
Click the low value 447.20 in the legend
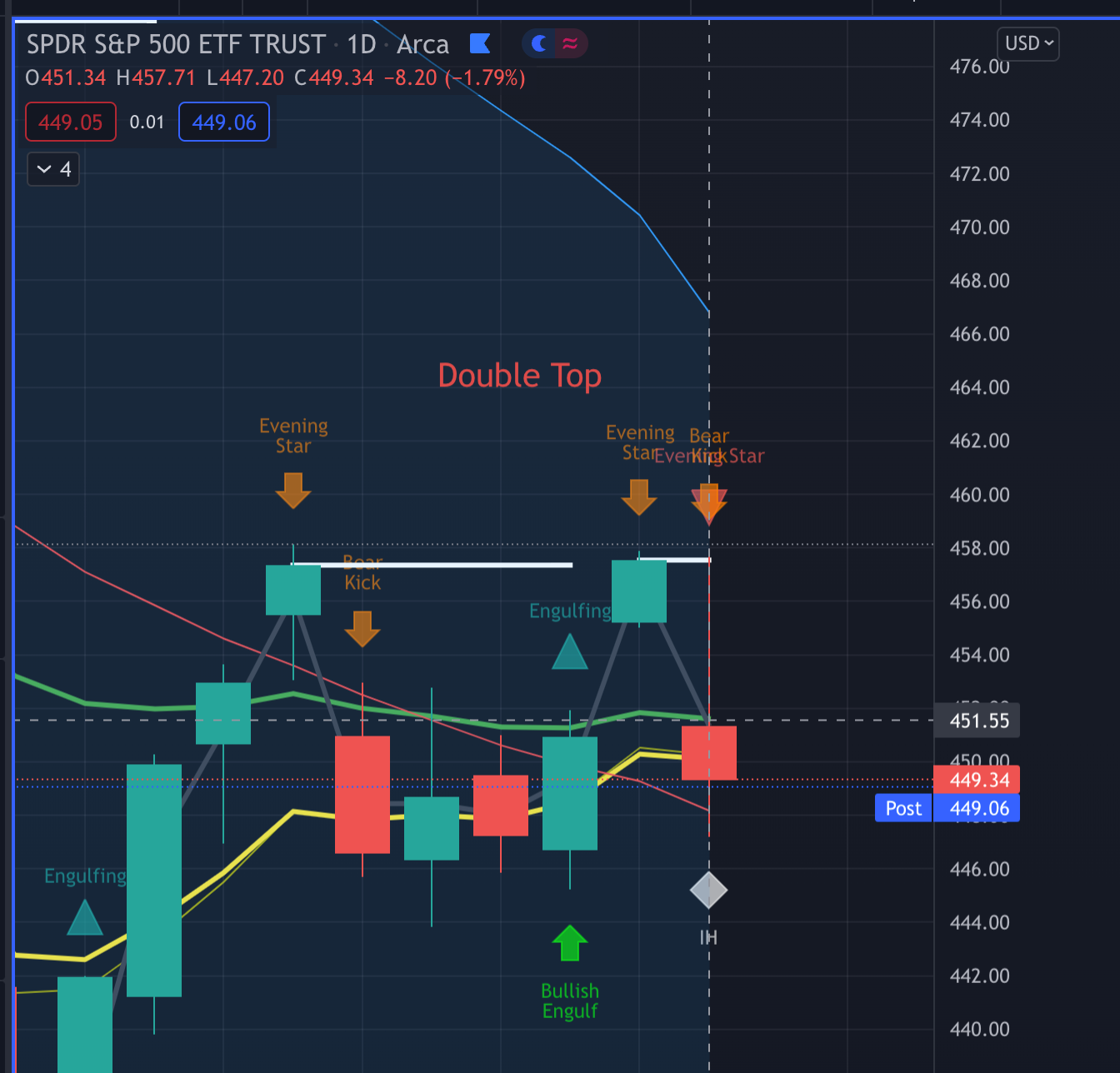click(x=252, y=78)
